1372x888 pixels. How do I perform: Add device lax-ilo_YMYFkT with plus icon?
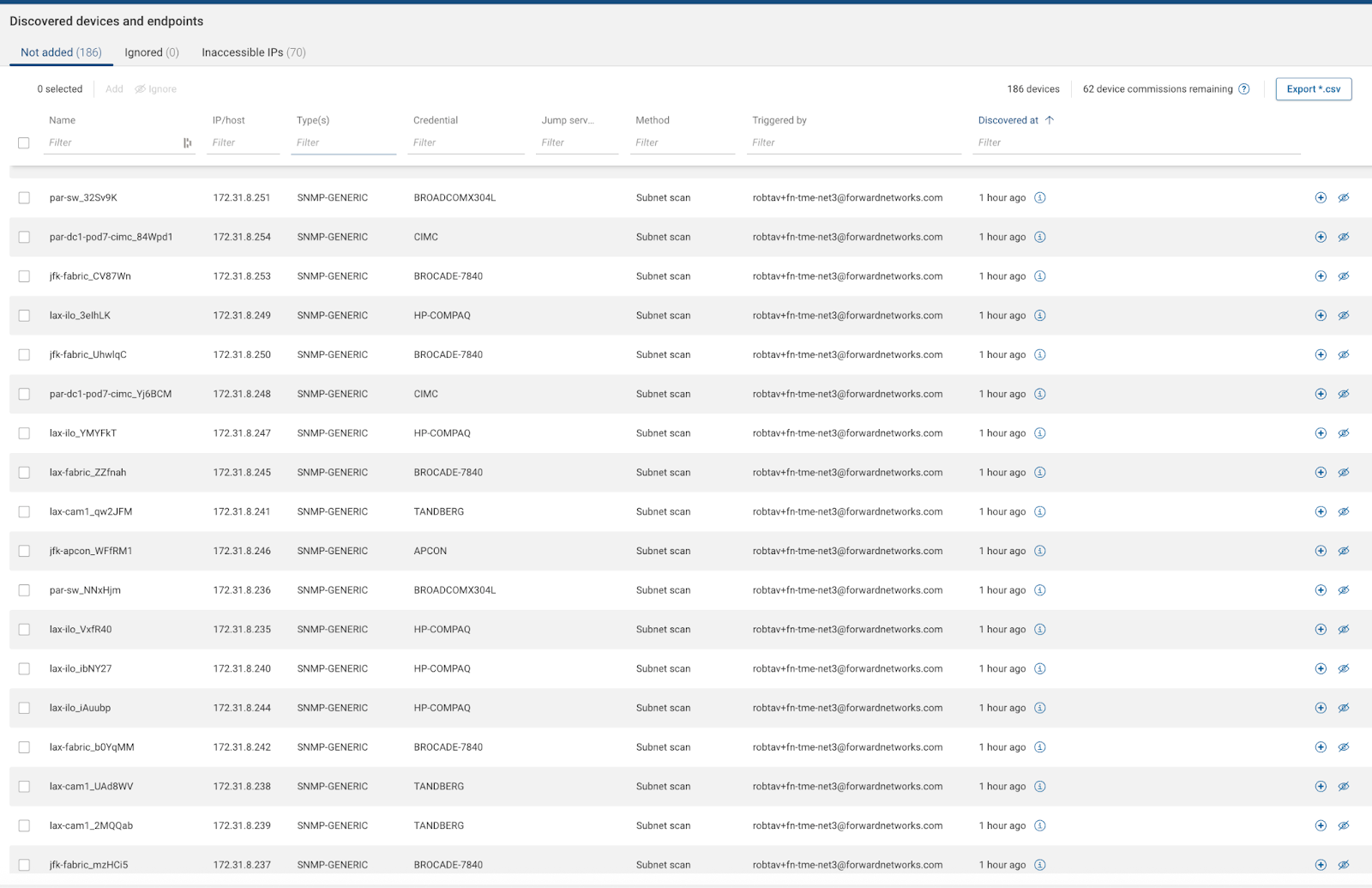[x=1321, y=433]
